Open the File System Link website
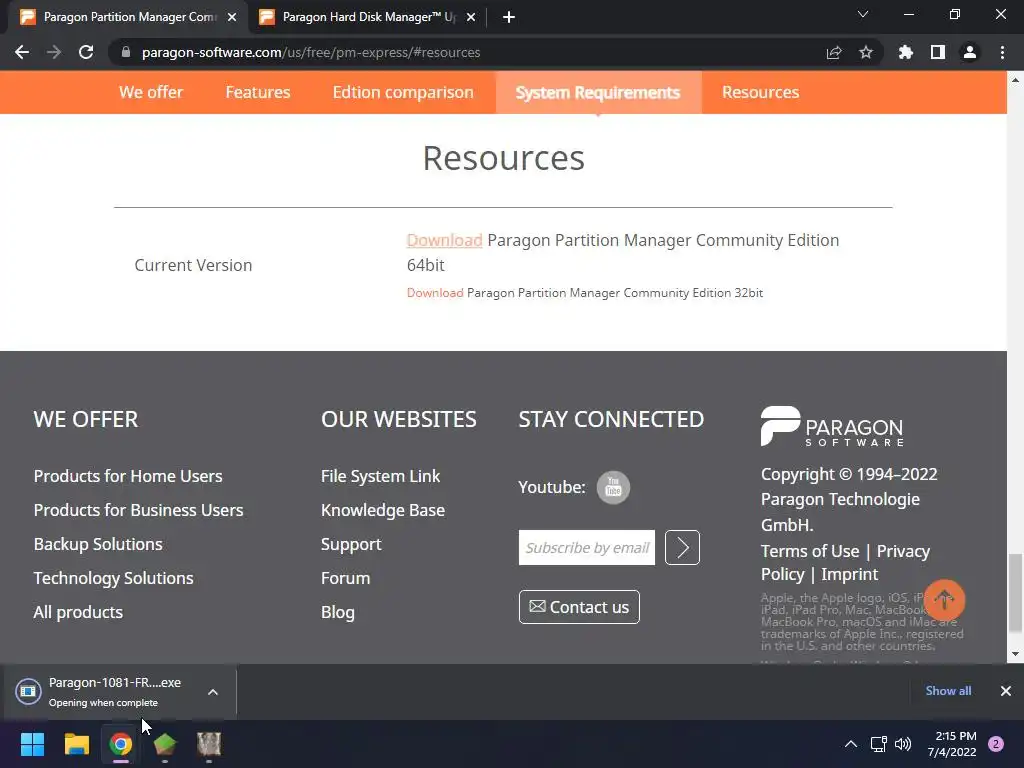Image resolution: width=1024 pixels, height=768 pixels. 380,476
